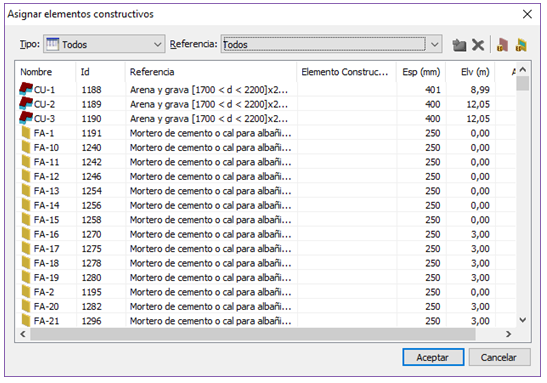The width and height of the screenshot is (547, 383).
Task: Click the wall icon next to FA-10
Action: coord(26,147)
